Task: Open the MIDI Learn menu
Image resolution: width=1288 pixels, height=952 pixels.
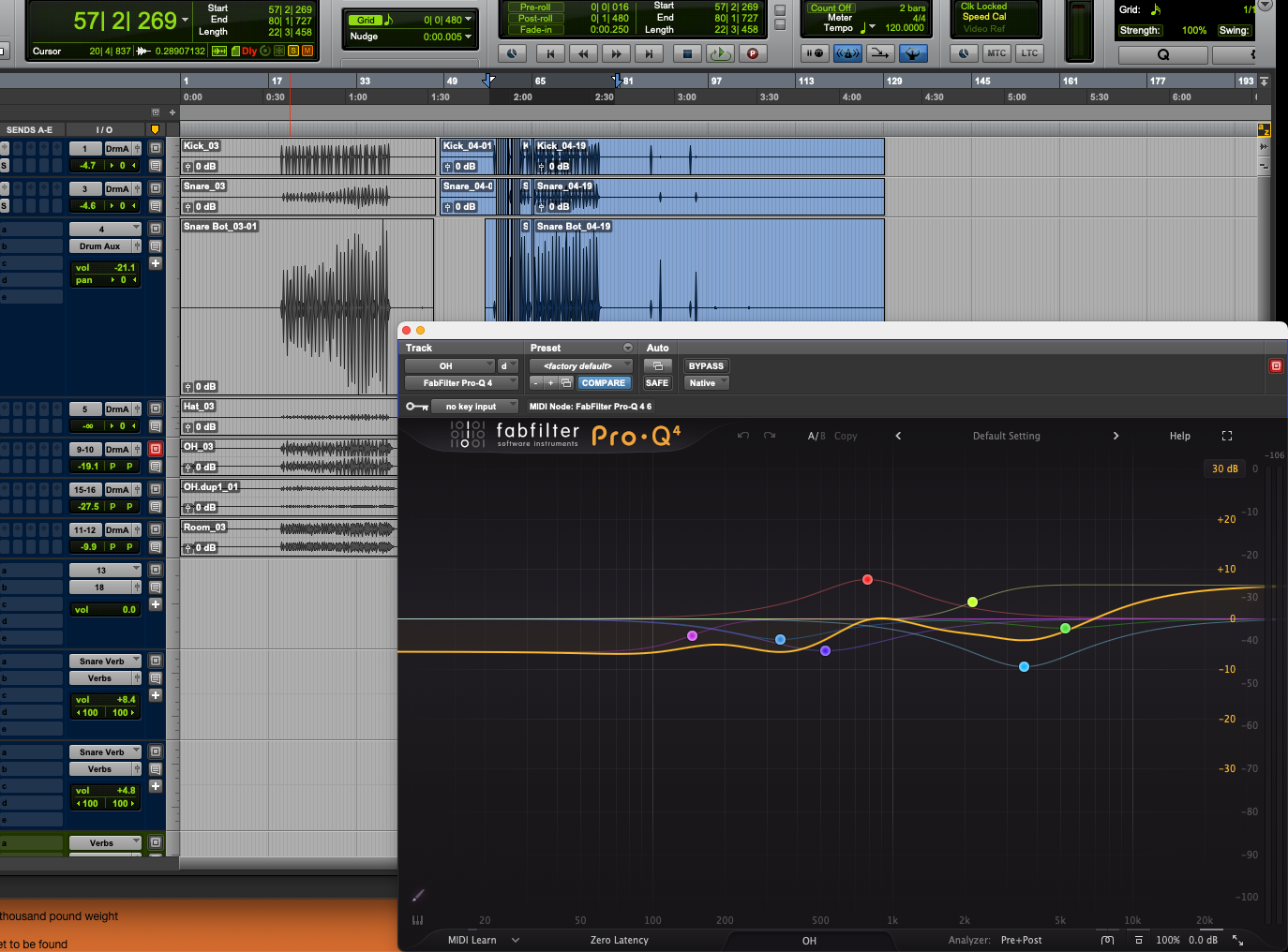Action: click(484, 940)
